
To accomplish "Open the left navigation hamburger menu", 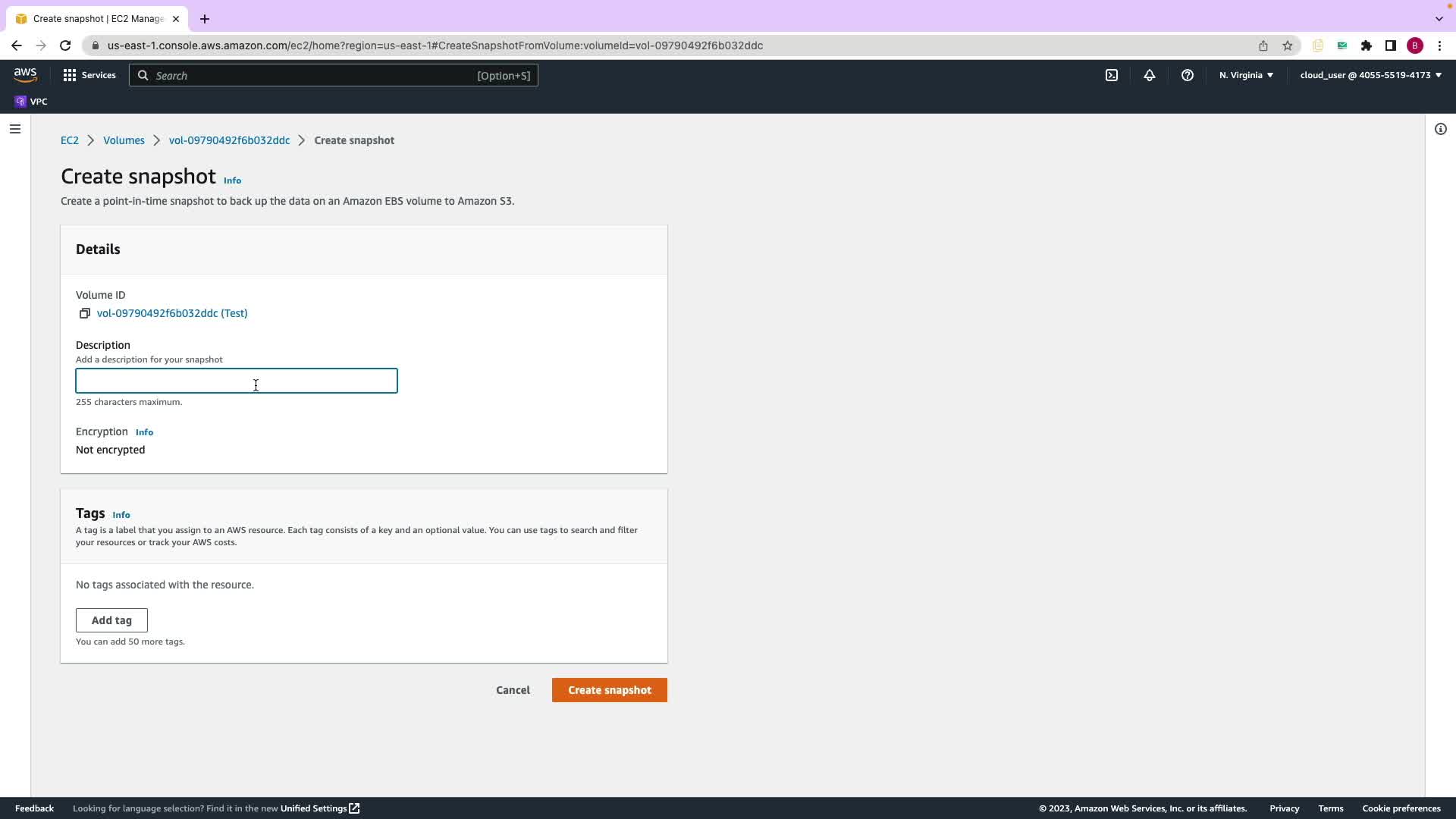I will (x=15, y=129).
